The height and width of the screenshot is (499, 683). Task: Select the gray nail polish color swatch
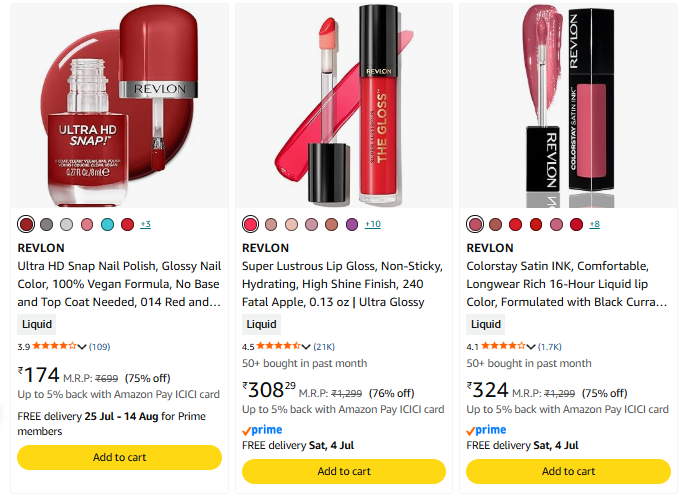(46, 224)
